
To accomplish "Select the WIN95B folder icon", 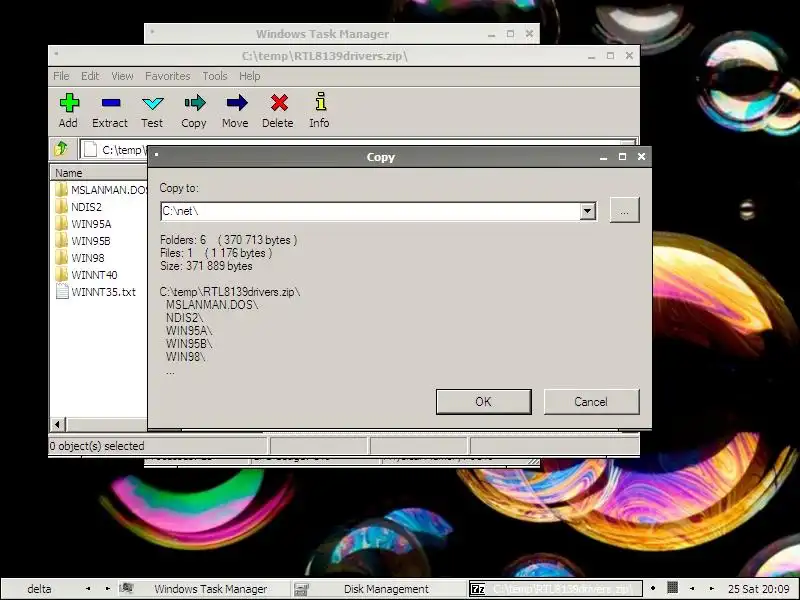I will coord(61,240).
